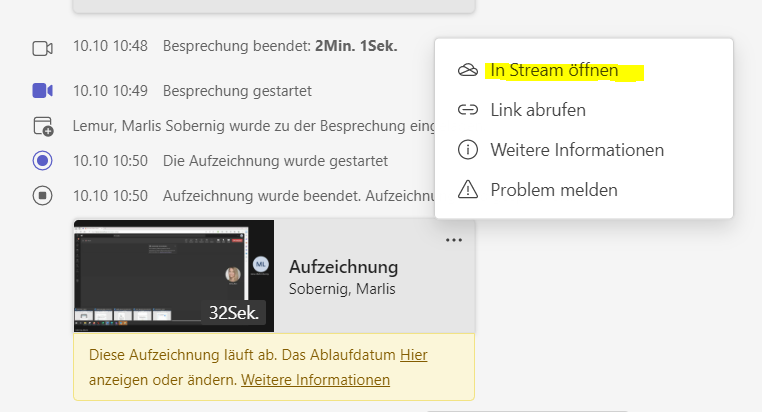
Task: Click the calendar-plus invitation icon
Action: [x=43, y=126]
